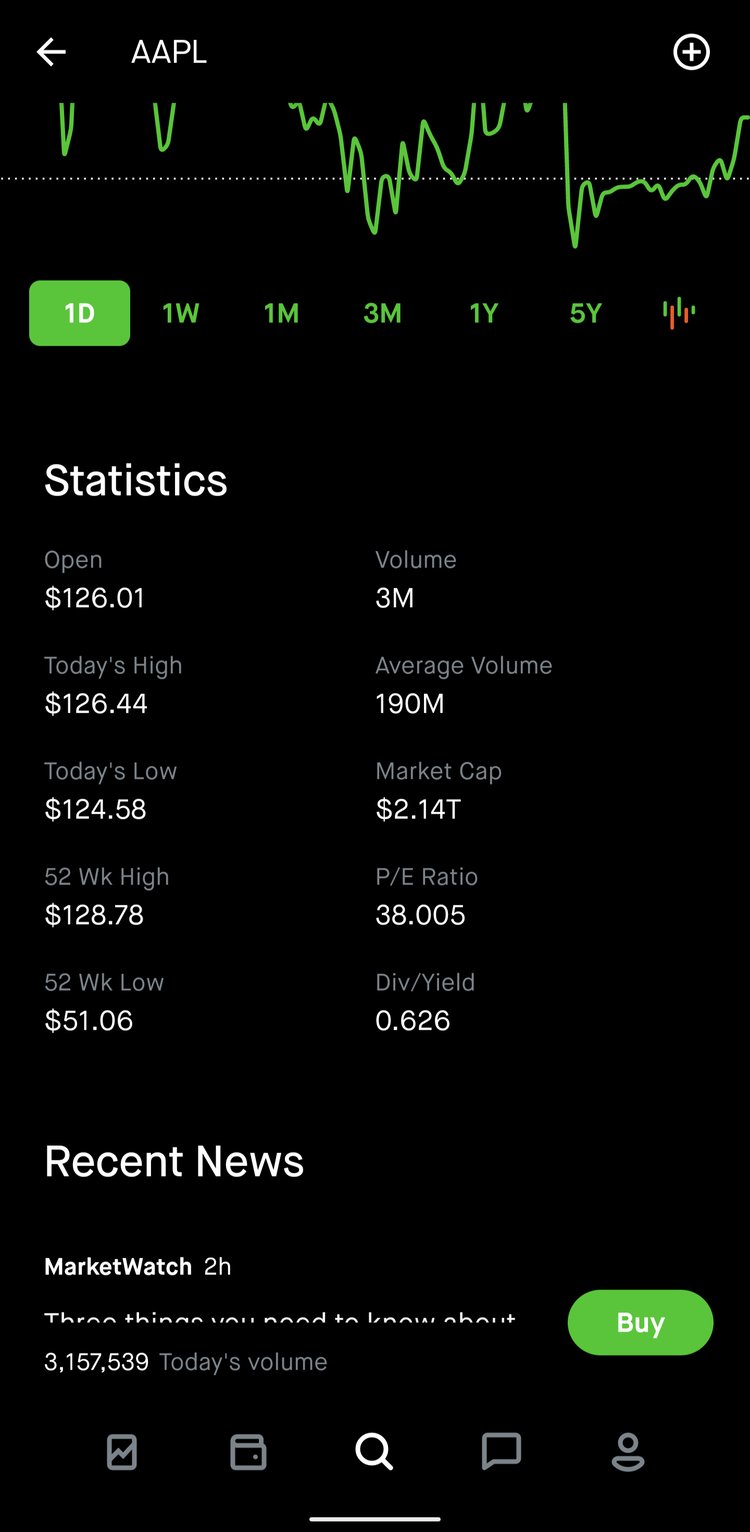The height and width of the screenshot is (1532, 750).
Task: Add AAPL to a watchlist with the plus icon
Action: point(691,52)
